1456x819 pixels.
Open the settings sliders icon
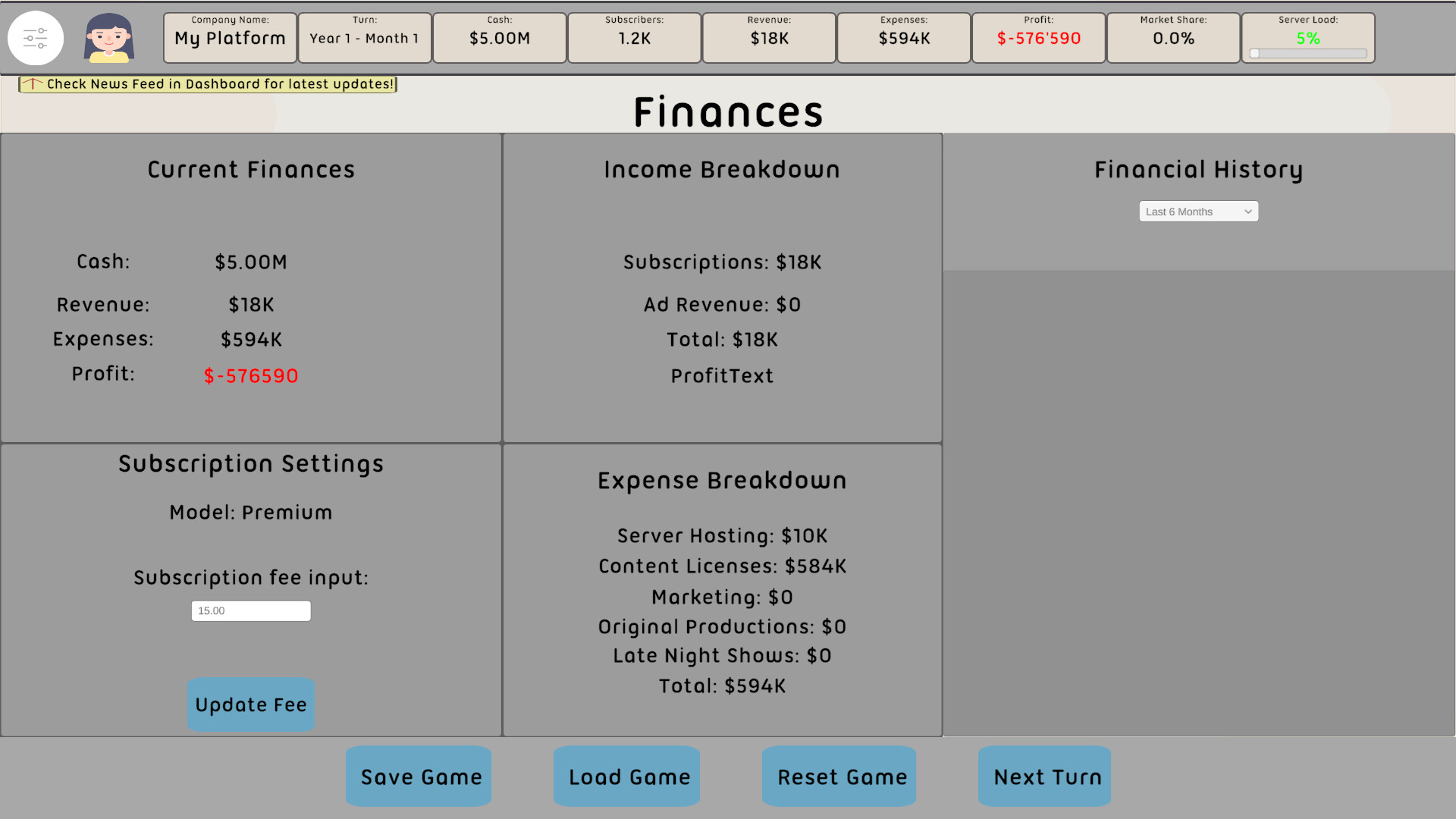click(36, 37)
